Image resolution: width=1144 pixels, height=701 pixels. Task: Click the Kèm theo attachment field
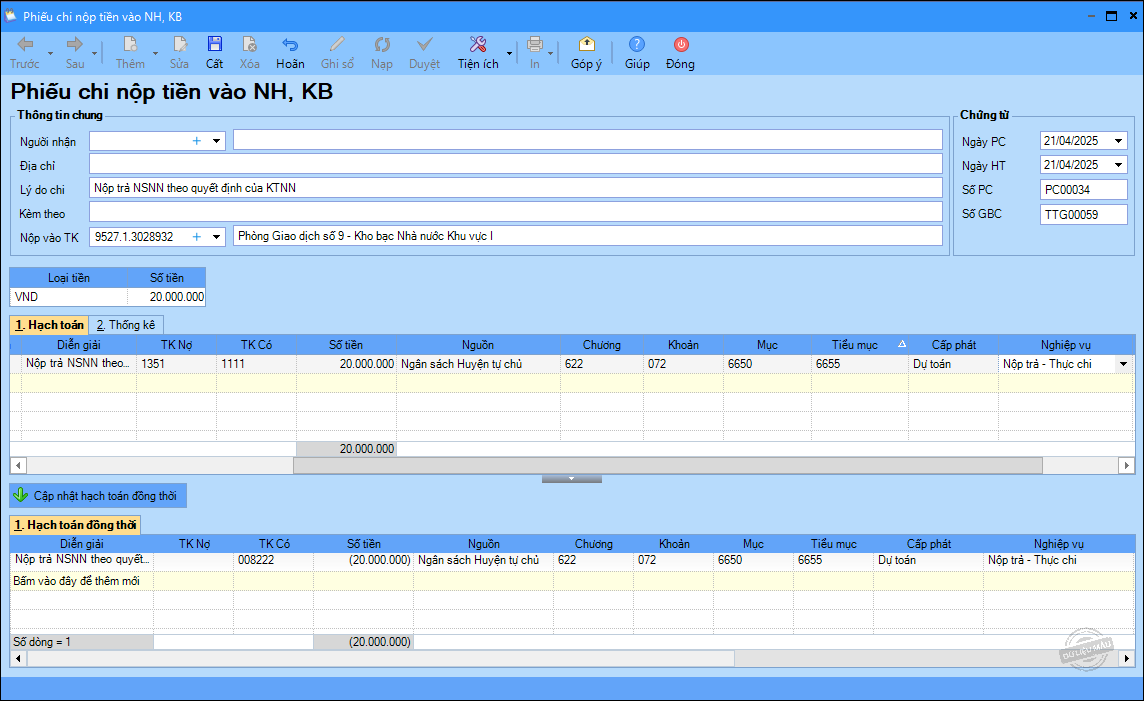[516, 212]
